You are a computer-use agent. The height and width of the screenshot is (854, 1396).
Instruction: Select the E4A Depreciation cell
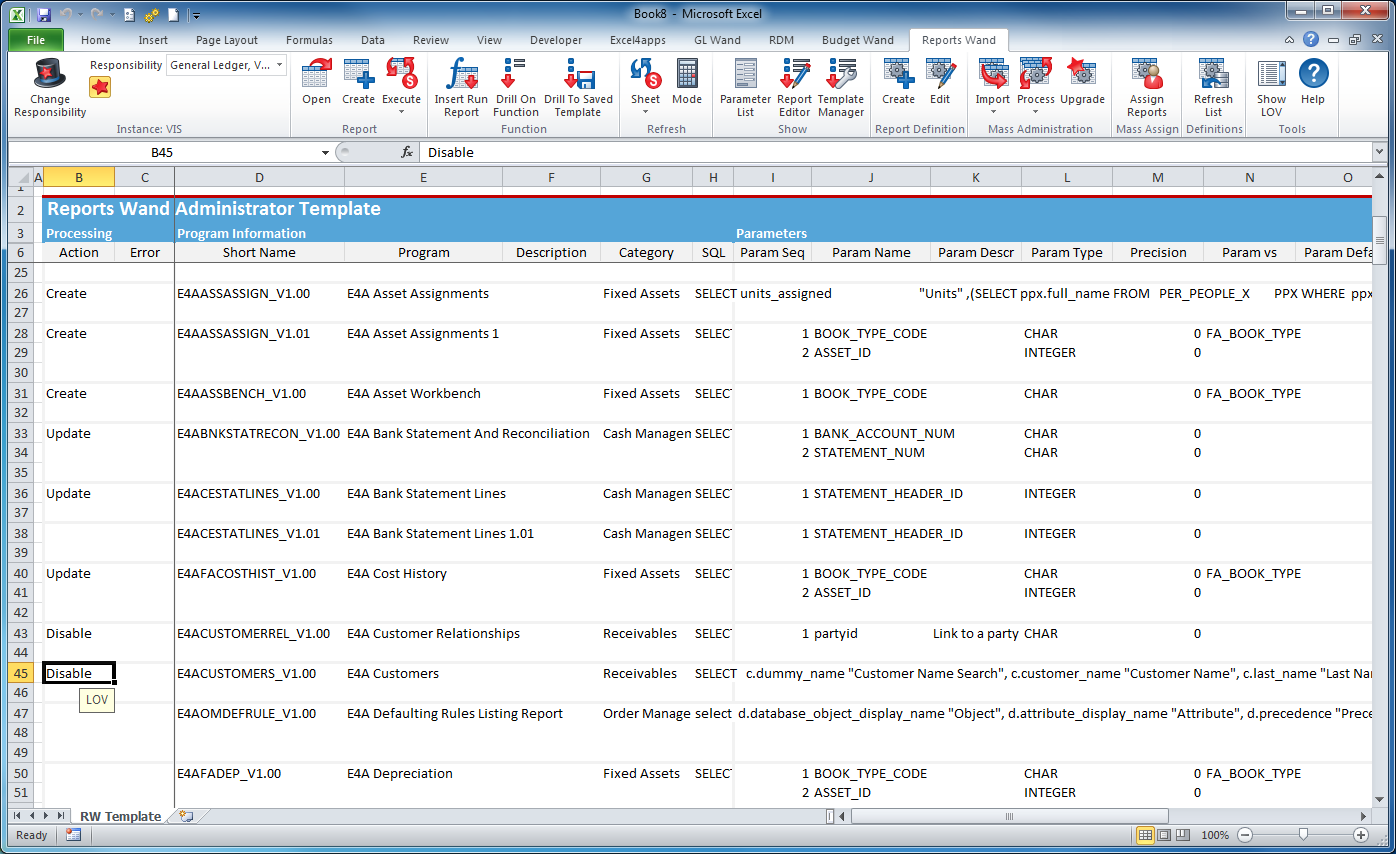[x=423, y=773]
